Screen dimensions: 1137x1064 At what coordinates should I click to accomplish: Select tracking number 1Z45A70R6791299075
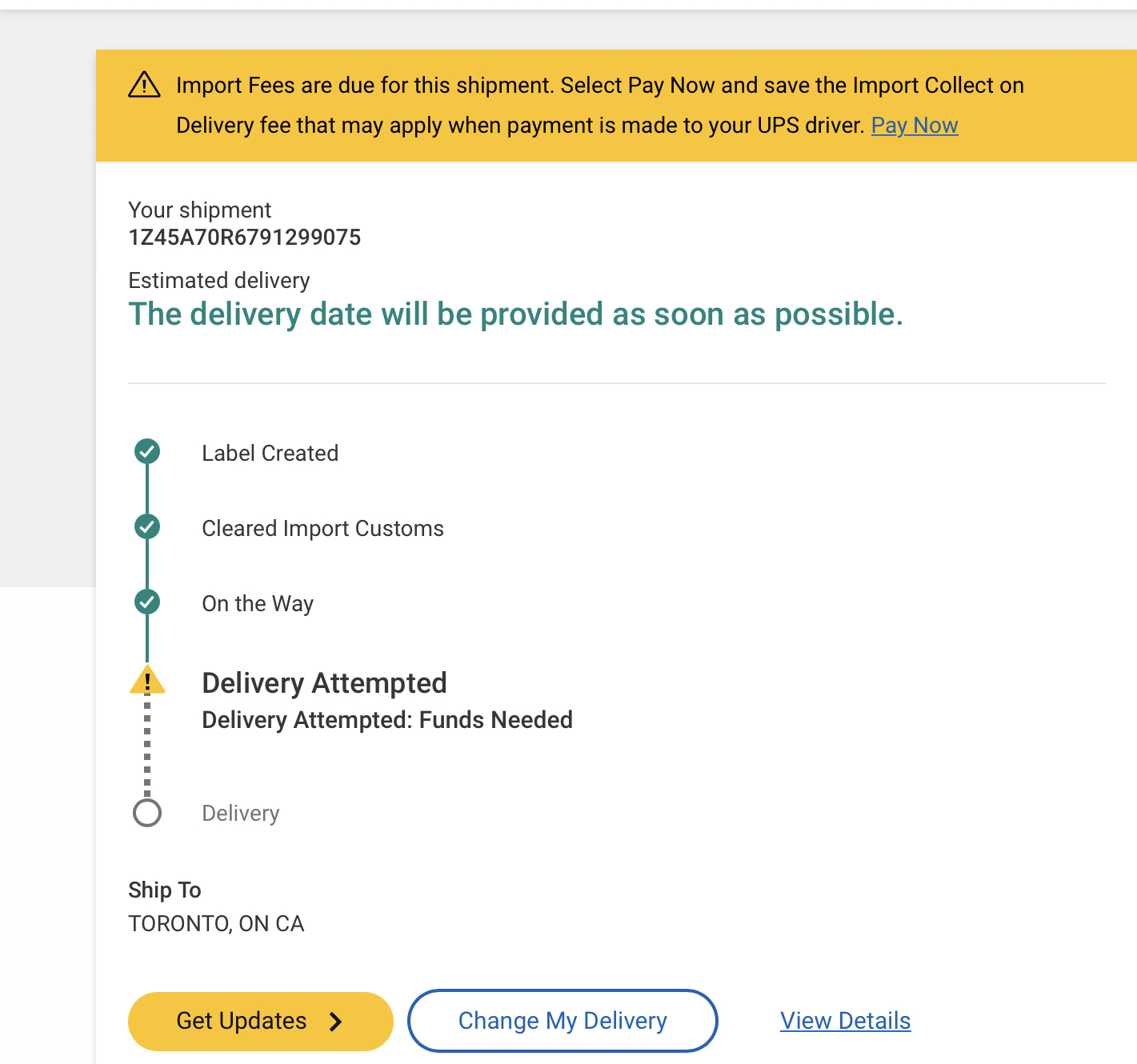pyautogui.click(x=245, y=238)
